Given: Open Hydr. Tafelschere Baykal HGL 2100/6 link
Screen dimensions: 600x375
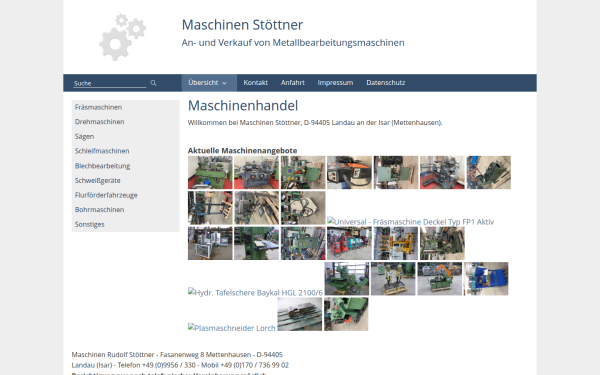Looking at the screenshot, I should pos(255,292).
